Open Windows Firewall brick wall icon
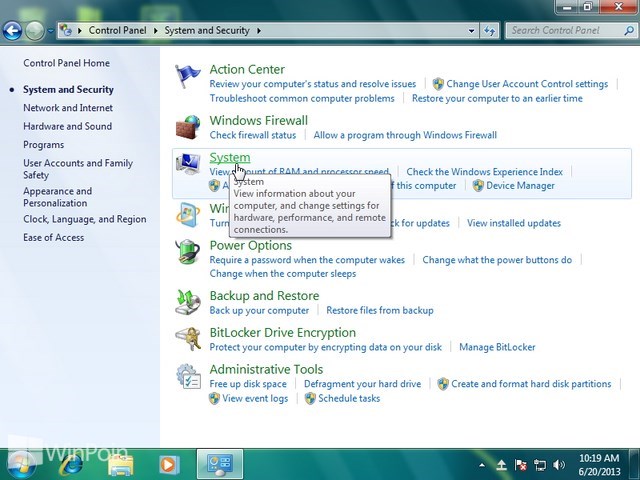The image size is (640, 480). tap(188, 127)
